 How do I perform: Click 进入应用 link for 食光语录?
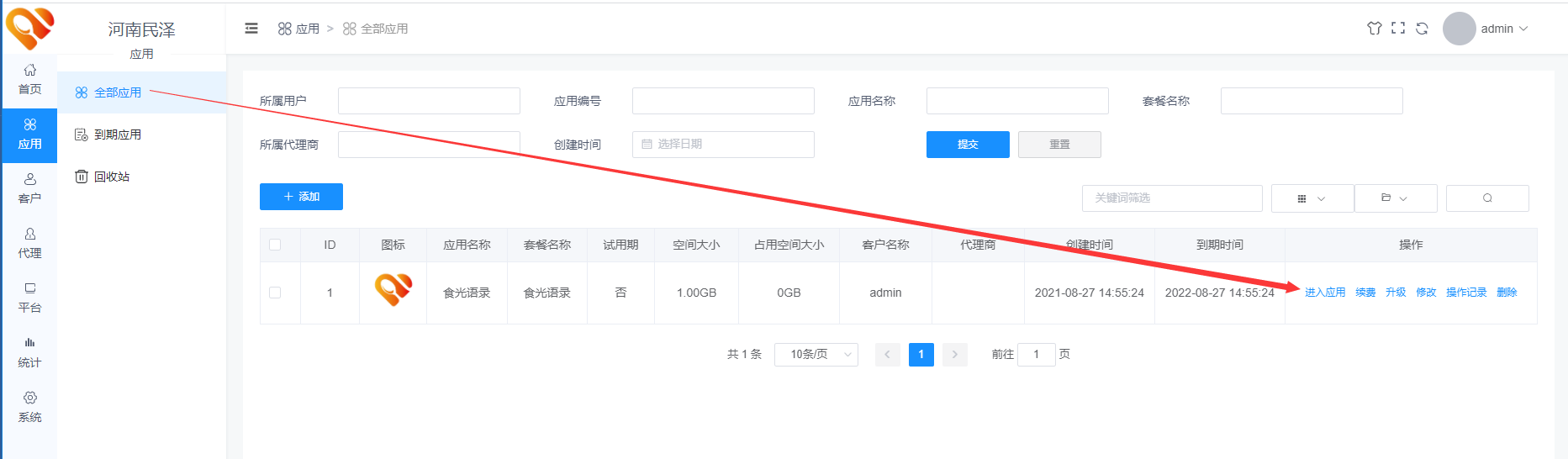pos(1325,293)
